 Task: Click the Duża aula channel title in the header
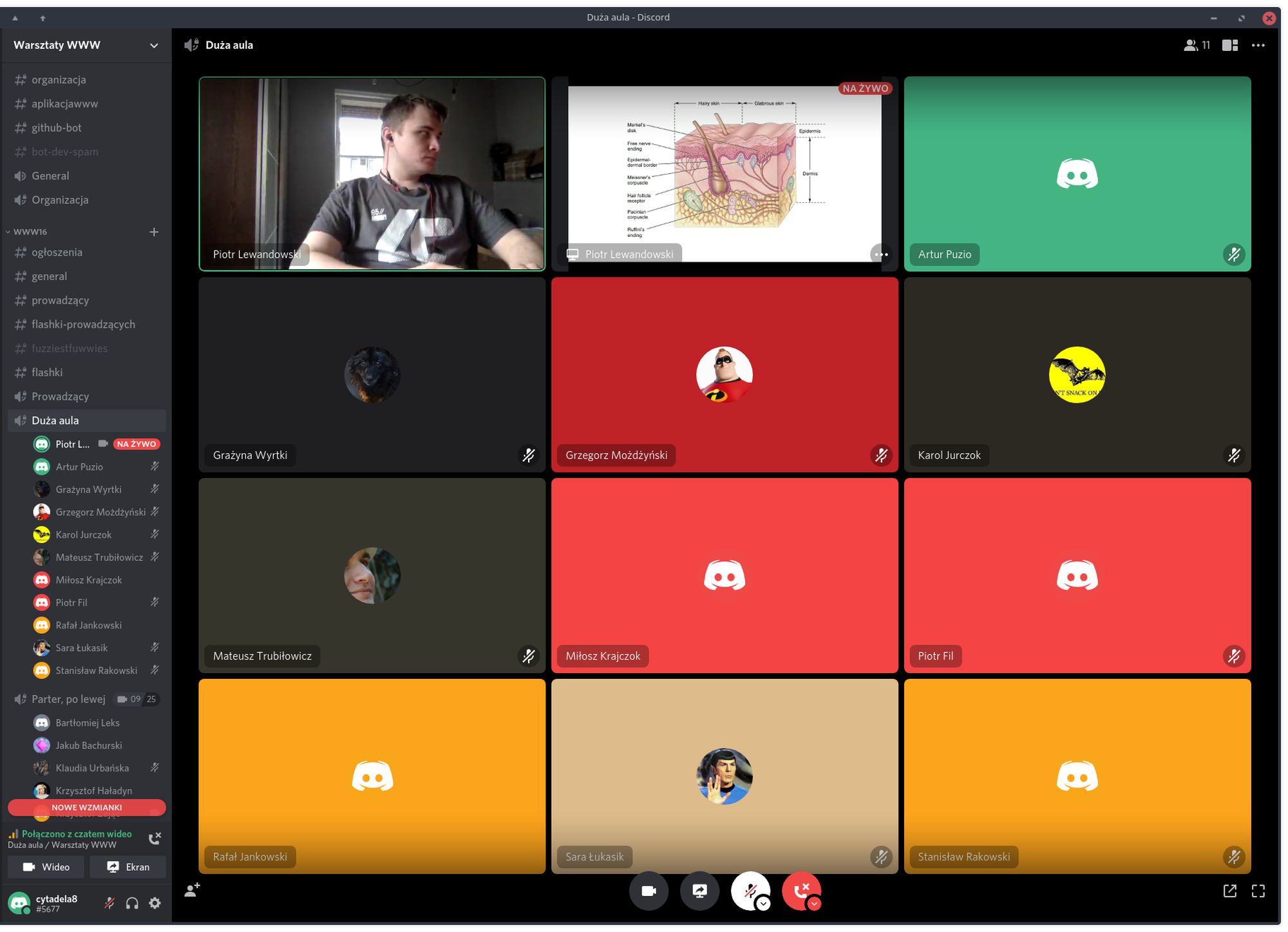click(x=229, y=45)
